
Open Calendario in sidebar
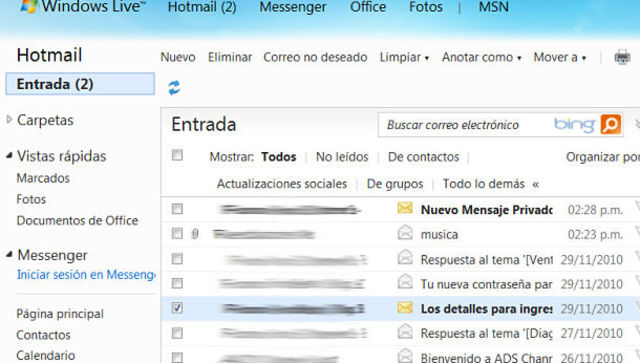coord(46,355)
